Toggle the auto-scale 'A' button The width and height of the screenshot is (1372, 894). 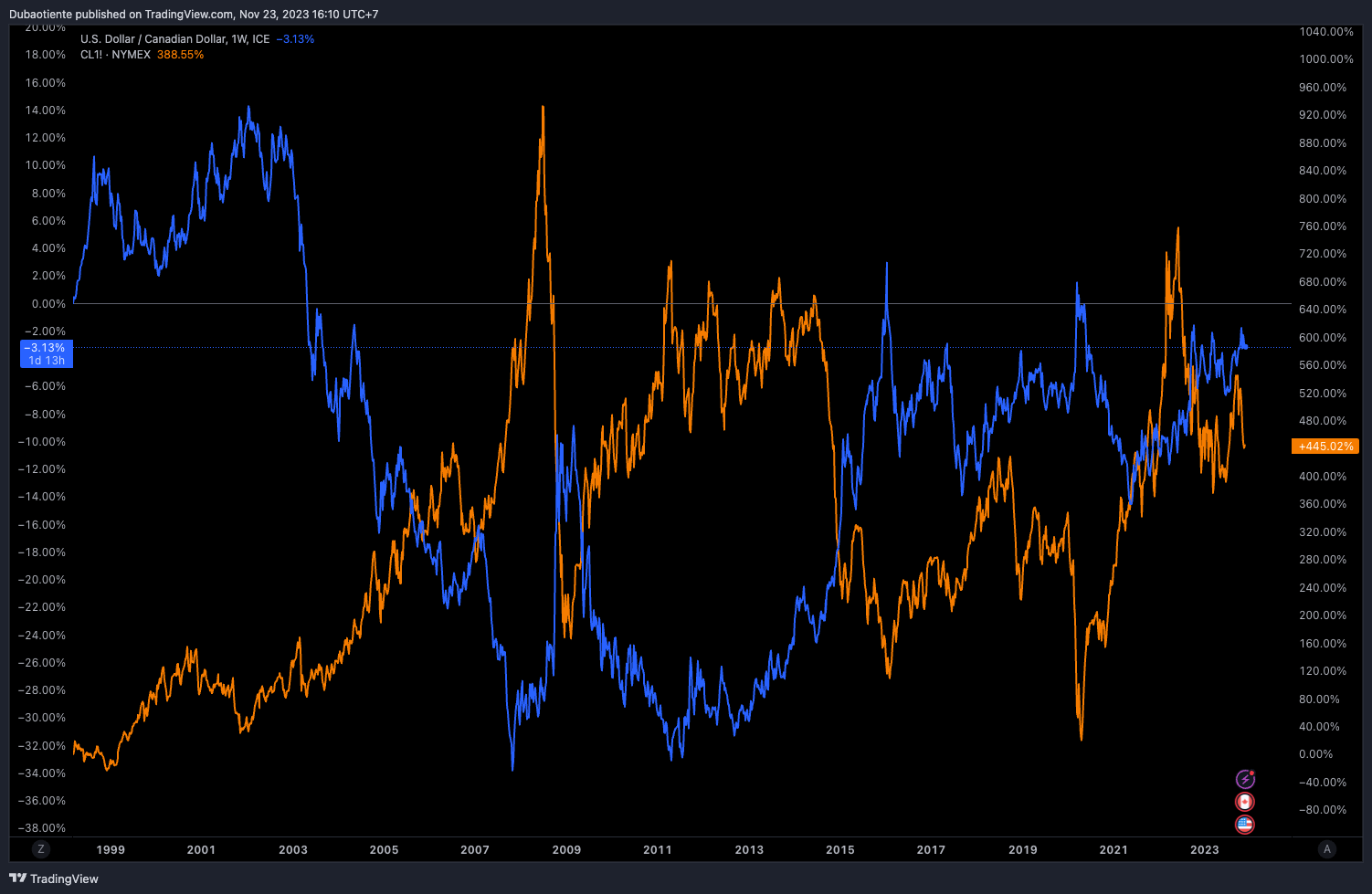click(x=1326, y=849)
